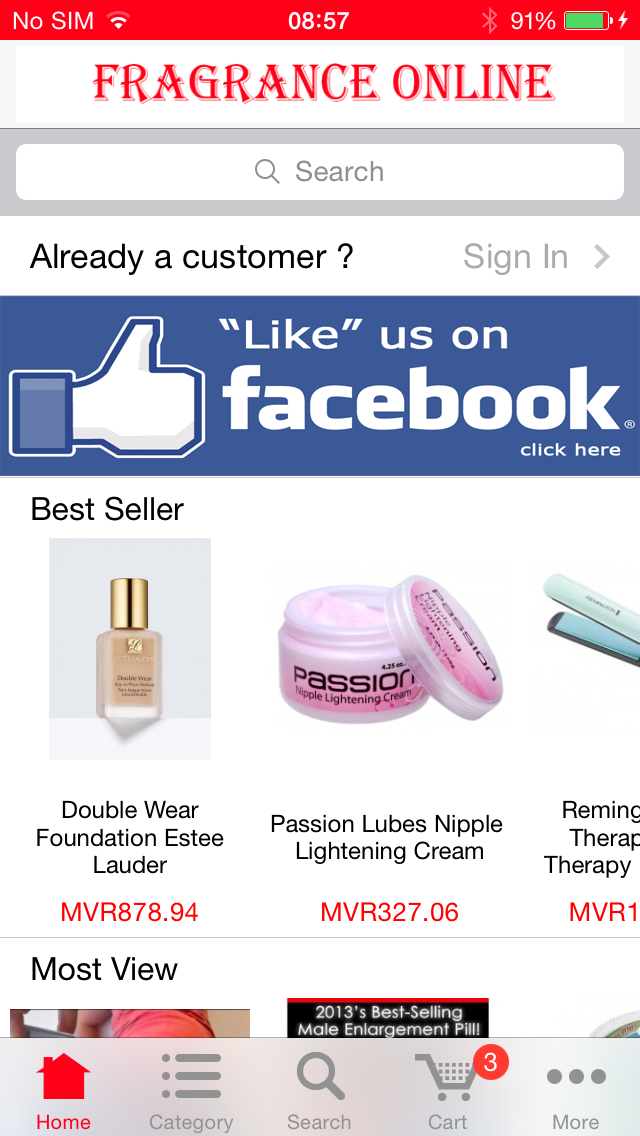
Task: Tap the More three-dots icon
Action: tap(576, 1077)
